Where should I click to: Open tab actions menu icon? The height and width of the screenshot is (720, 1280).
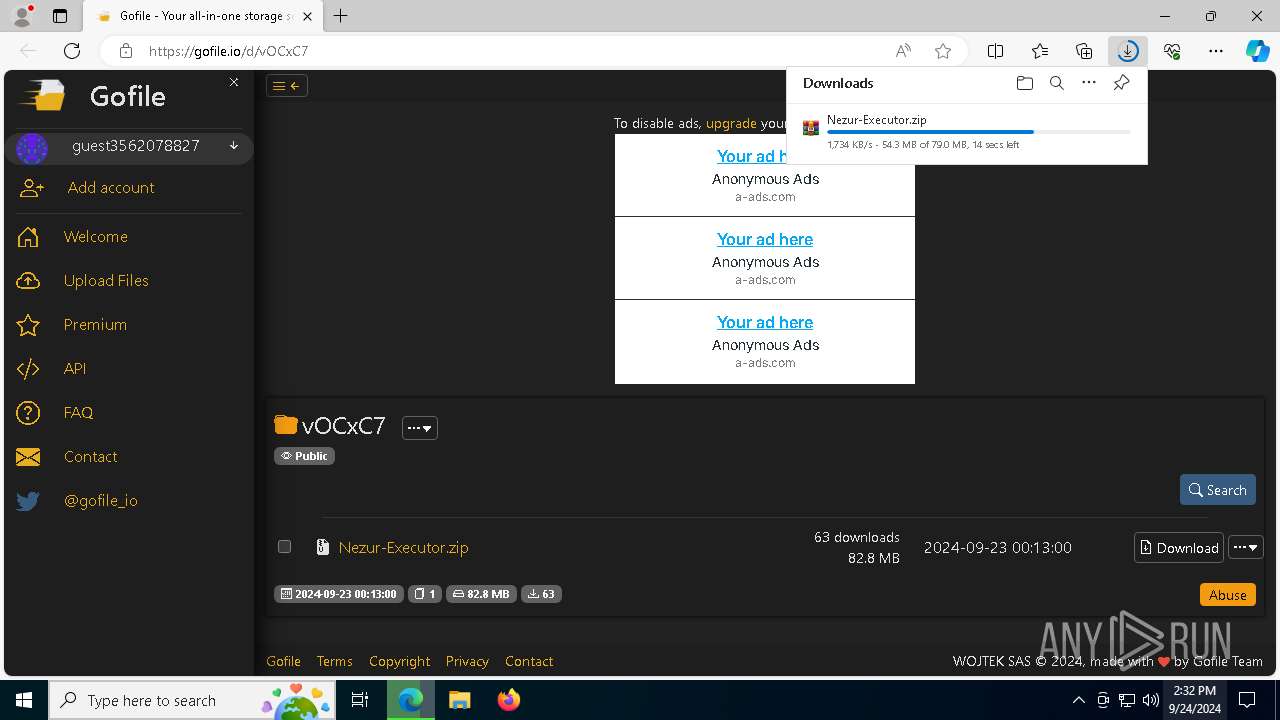[60, 16]
